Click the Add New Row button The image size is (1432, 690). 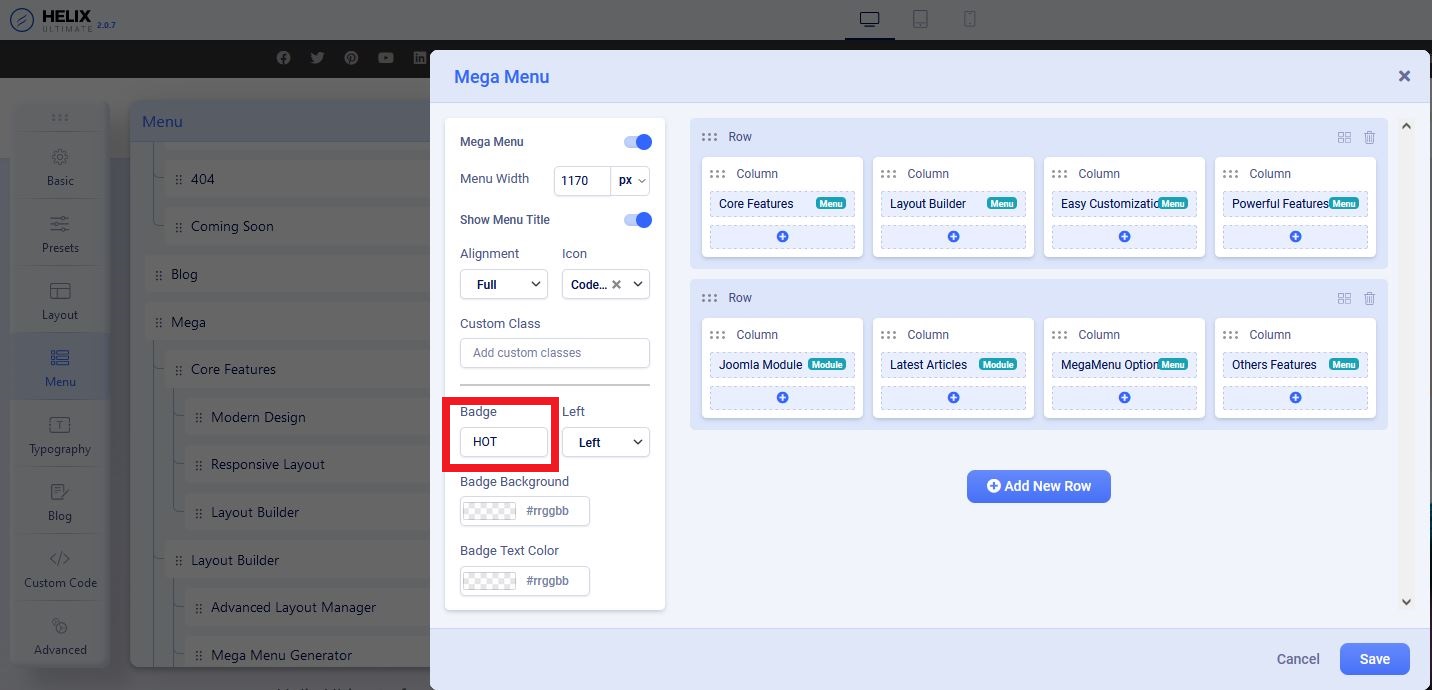pos(1038,486)
